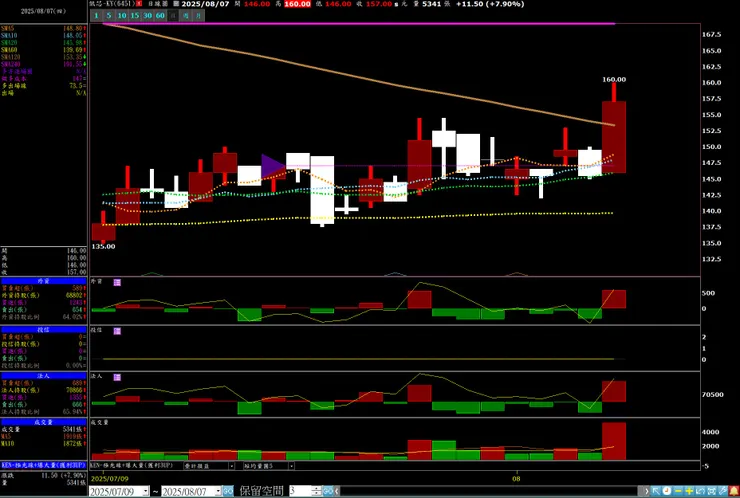
Task: Click the 08 month label on time axis
Action: (x=516, y=479)
